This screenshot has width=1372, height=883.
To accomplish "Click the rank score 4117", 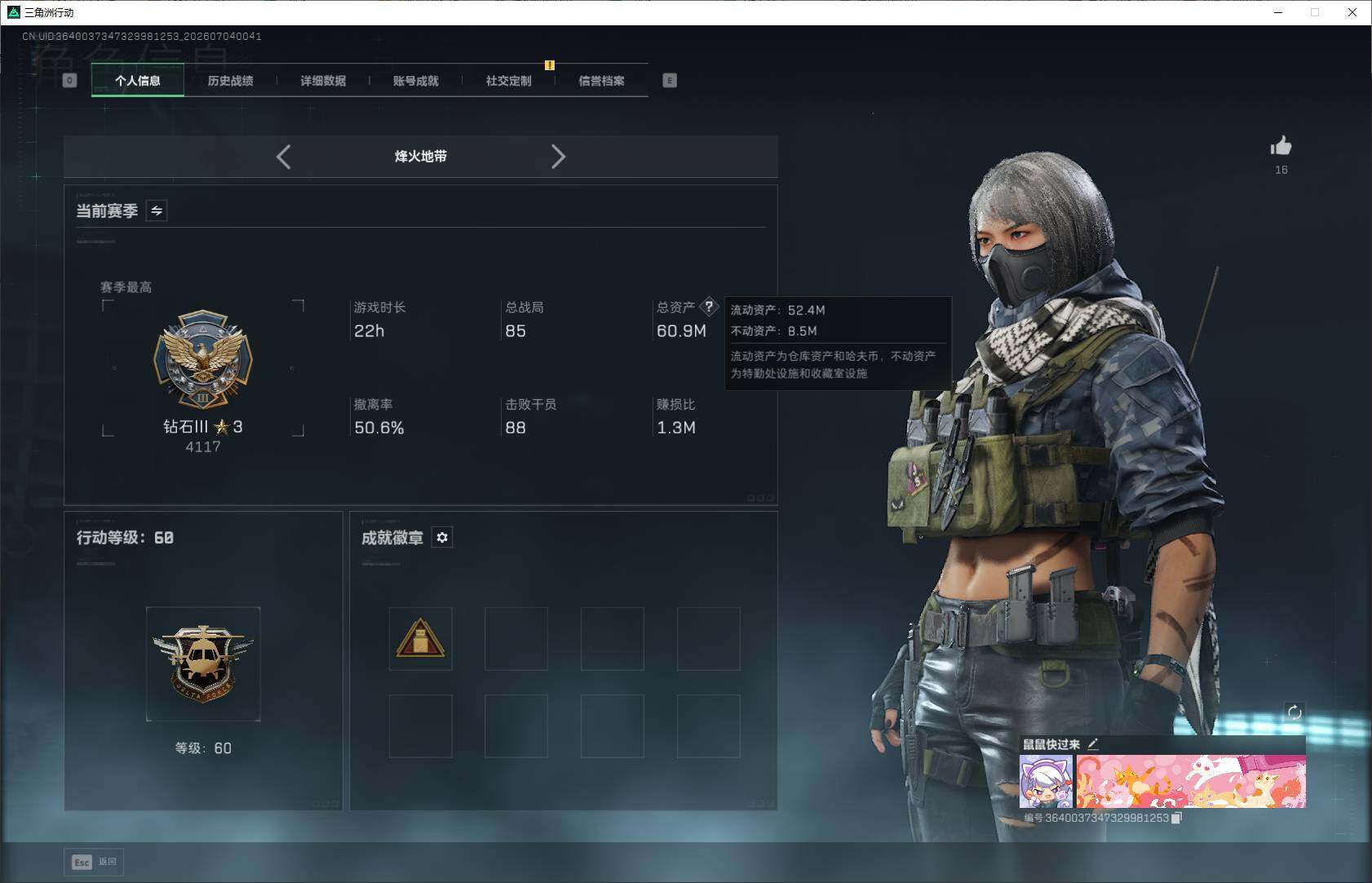I will [203, 446].
